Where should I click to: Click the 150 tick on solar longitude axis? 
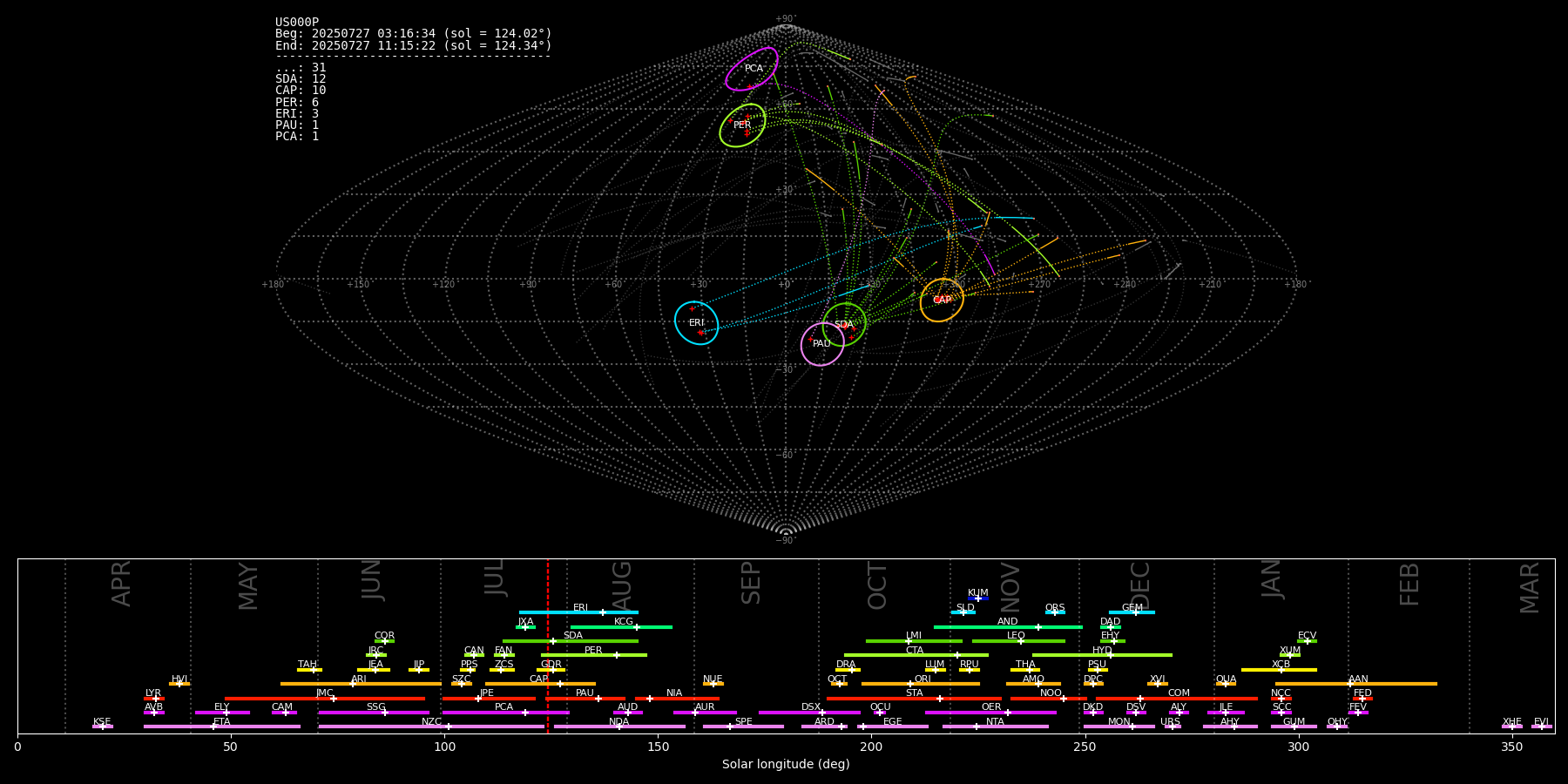pos(658,747)
